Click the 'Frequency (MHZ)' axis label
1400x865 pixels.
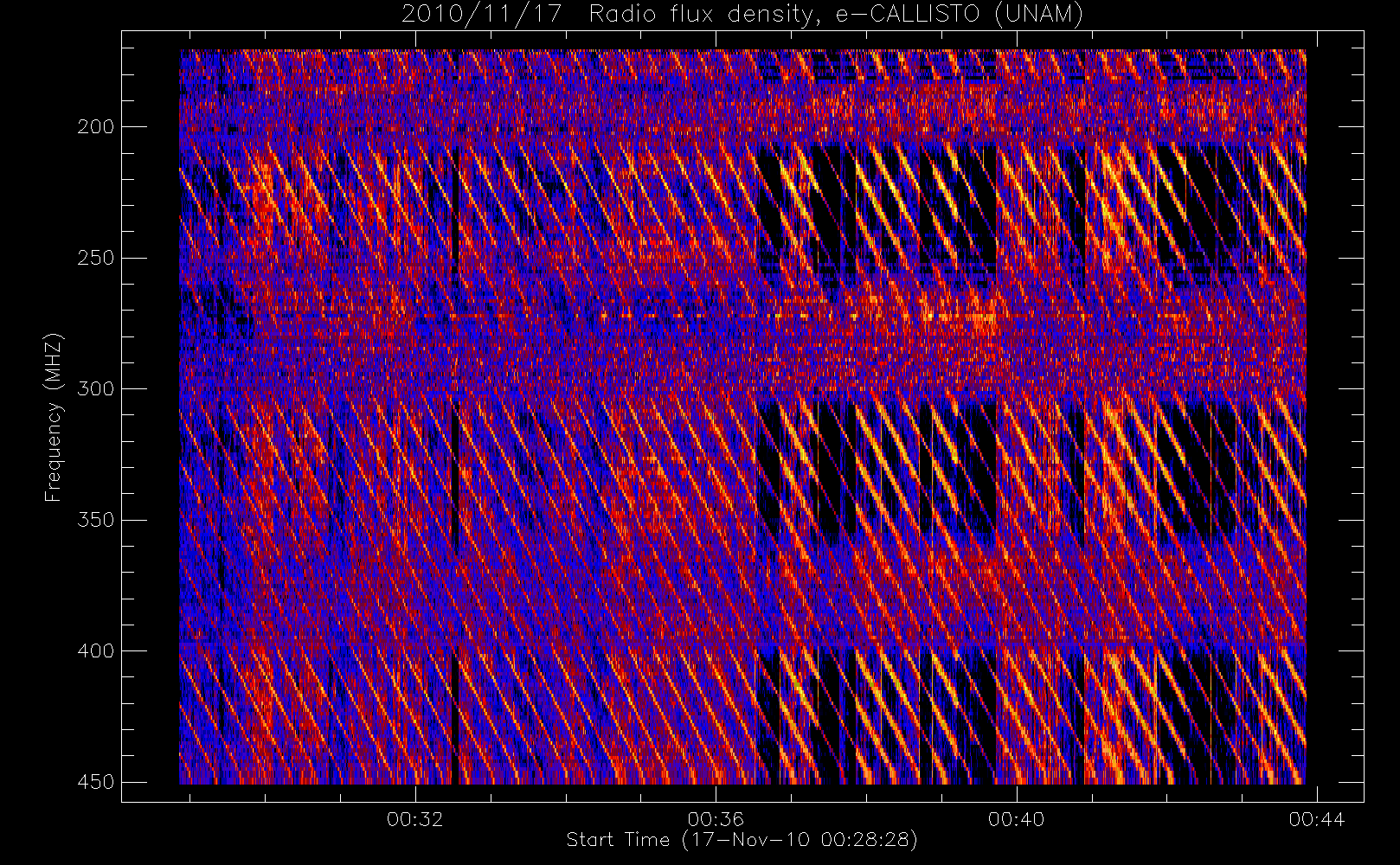[x=54, y=417]
